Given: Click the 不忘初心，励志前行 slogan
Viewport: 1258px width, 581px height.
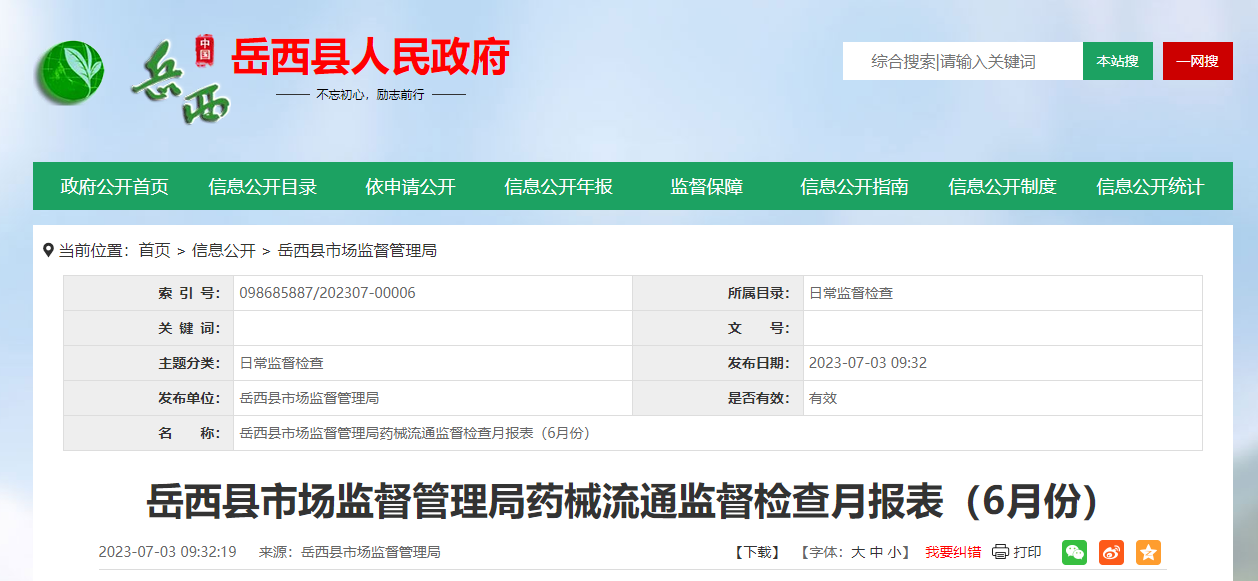Looking at the screenshot, I should (x=371, y=95).
